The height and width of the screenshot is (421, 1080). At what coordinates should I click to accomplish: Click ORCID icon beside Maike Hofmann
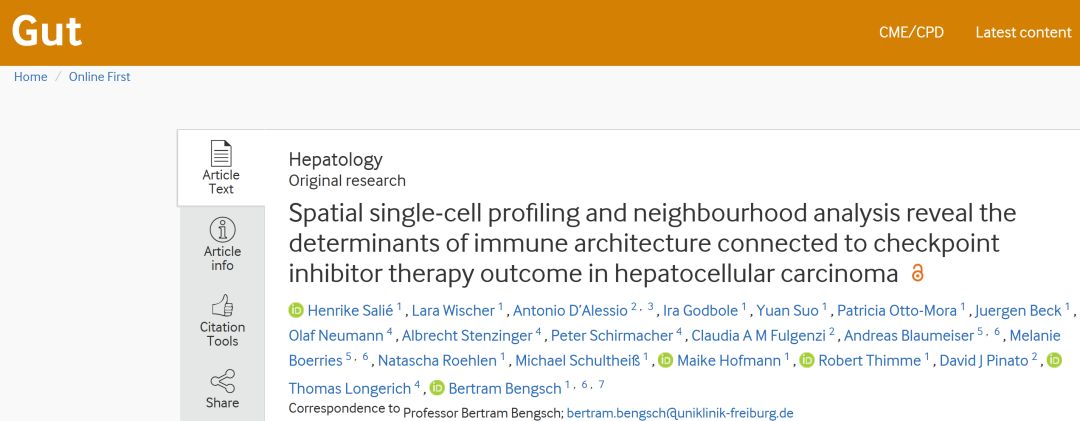click(665, 360)
